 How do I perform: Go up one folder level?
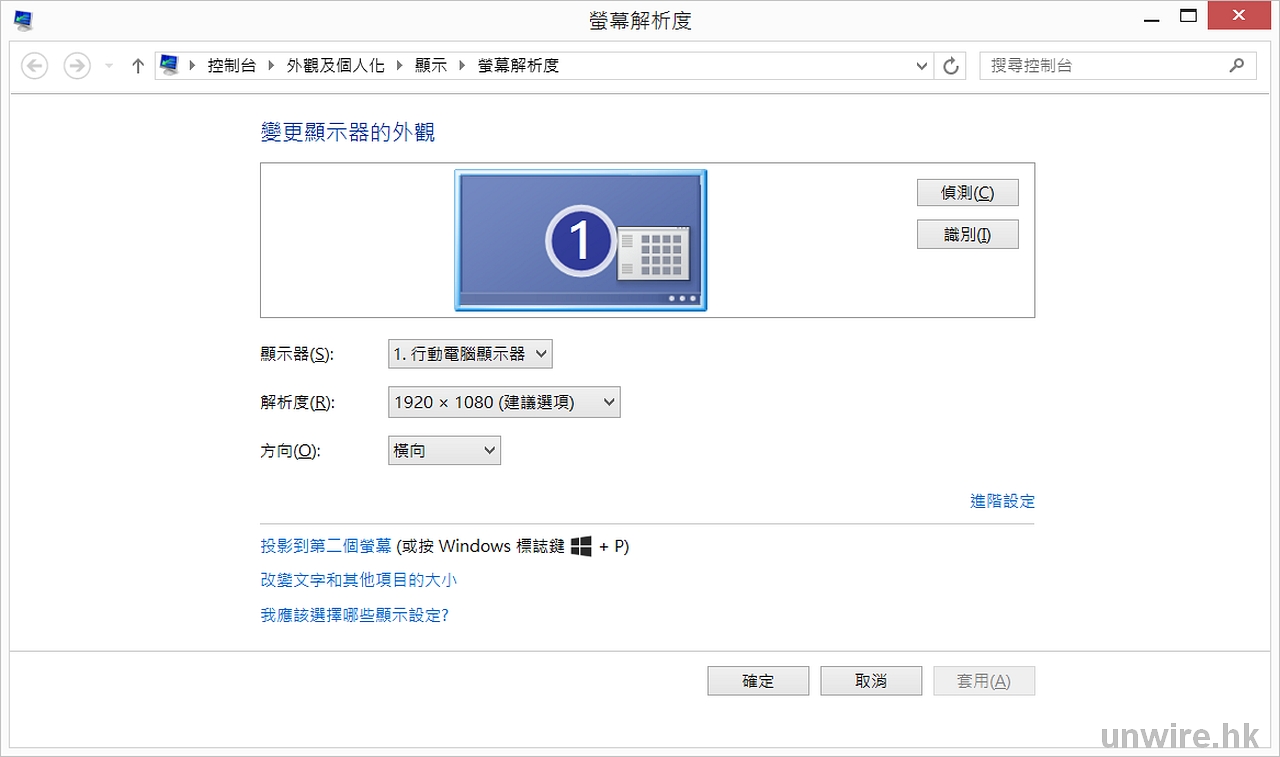138,66
